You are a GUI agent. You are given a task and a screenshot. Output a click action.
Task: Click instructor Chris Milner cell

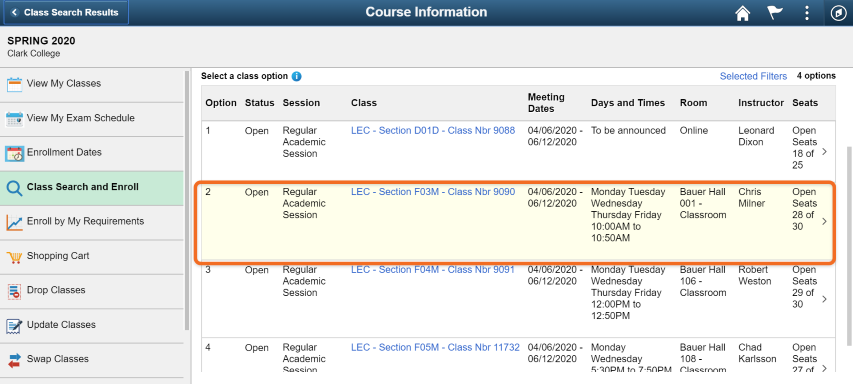pos(752,198)
